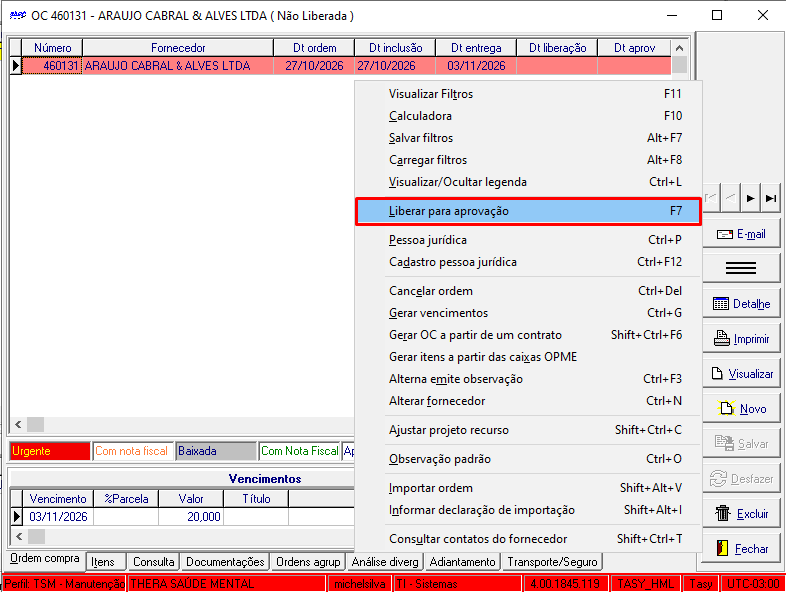
Task: Click status bar Perfil TSM - Manutenção
Action: pyautogui.click(x=64, y=584)
